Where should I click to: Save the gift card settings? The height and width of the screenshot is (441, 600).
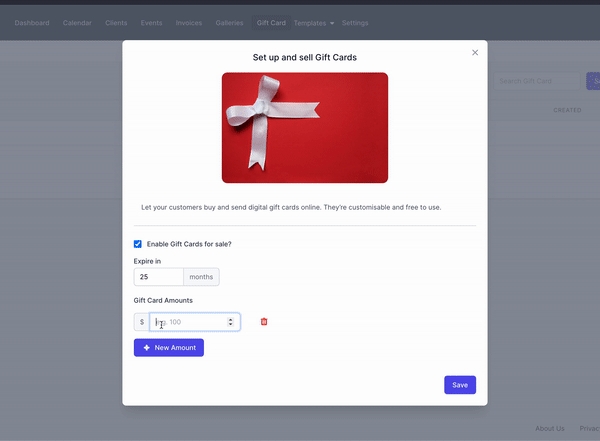(460, 385)
